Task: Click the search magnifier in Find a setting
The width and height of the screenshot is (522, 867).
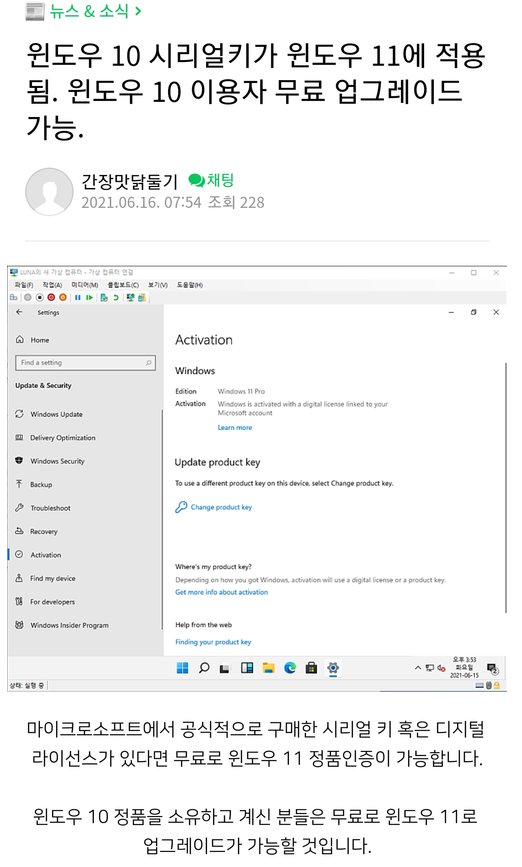Action: [x=149, y=363]
